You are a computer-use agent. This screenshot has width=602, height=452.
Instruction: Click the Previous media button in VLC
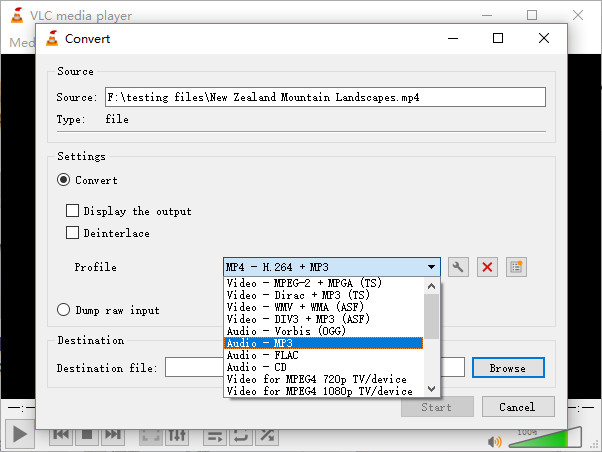pyautogui.click(x=61, y=435)
